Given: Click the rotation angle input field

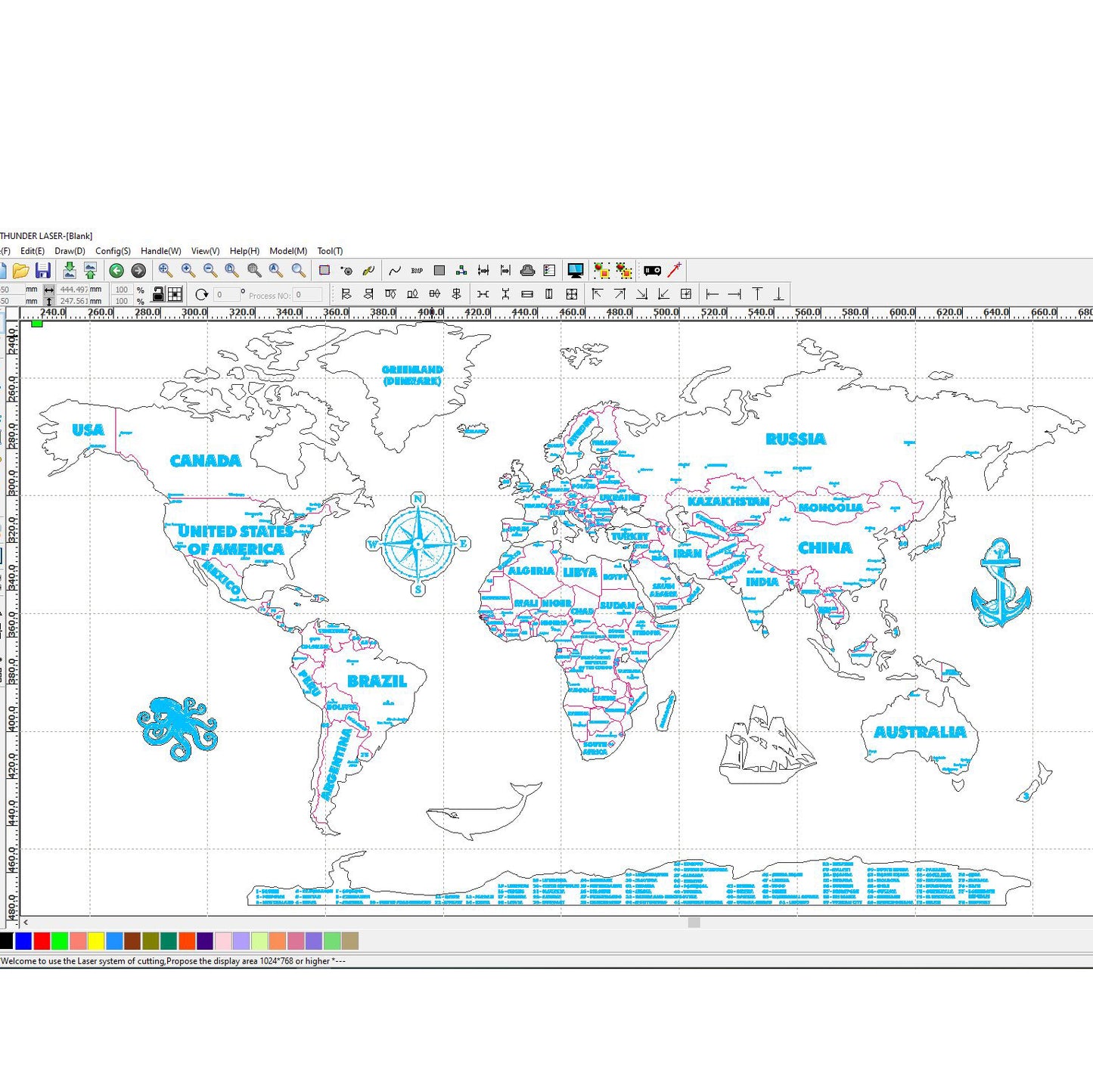Looking at the screenshot, I should tap(226, 295).
